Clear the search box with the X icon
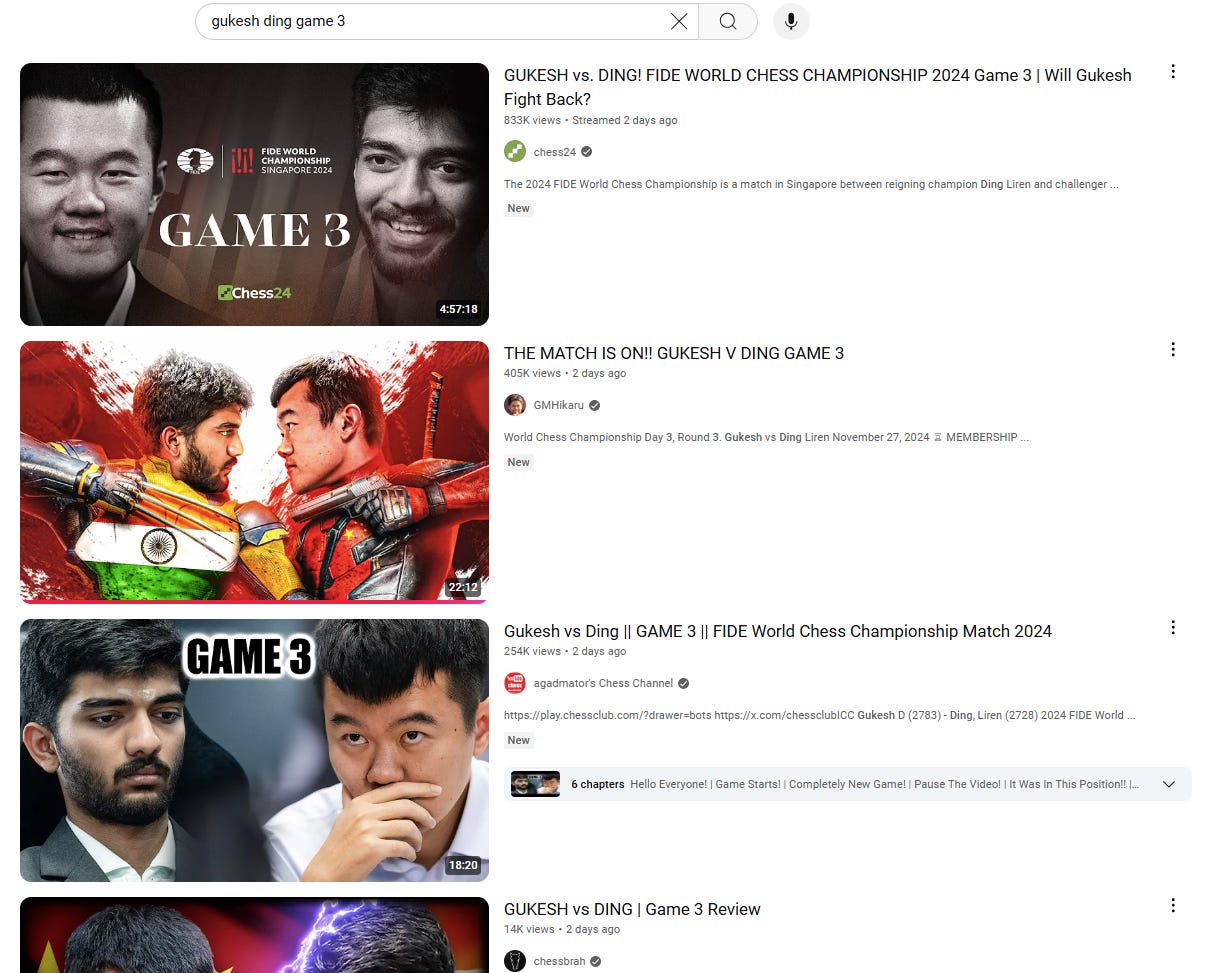Image resolution: width=1205 pixels, height=973 pixels. pyautogui.click(x=679, y=21)
